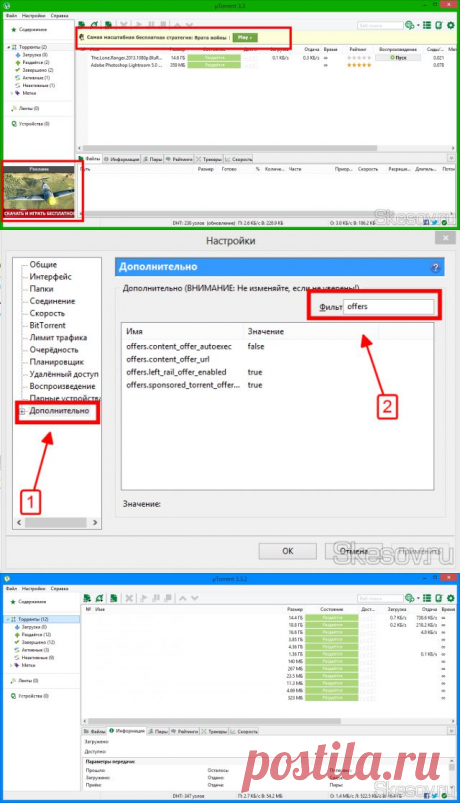Close the Настройки dialog with X

tap(445, 238)
